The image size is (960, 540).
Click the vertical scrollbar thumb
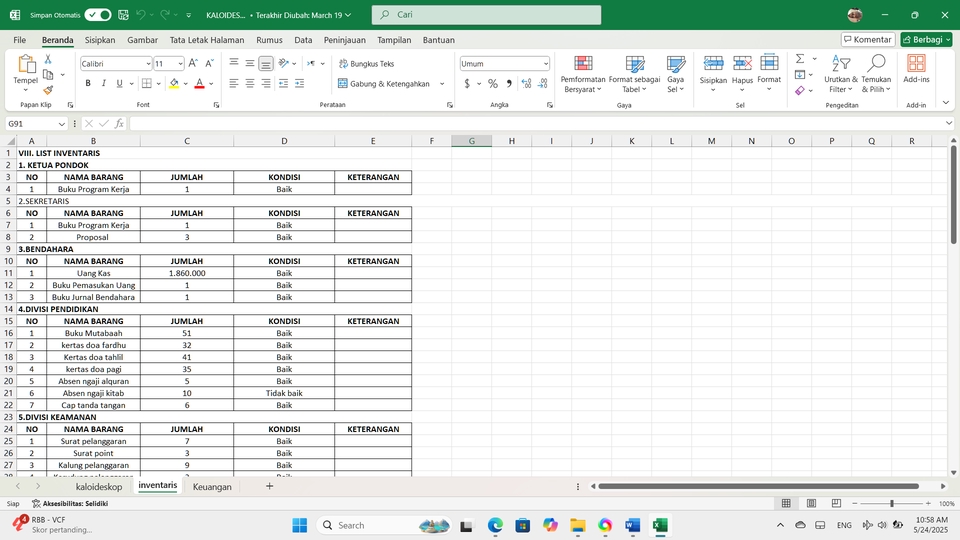click(953, 195)
